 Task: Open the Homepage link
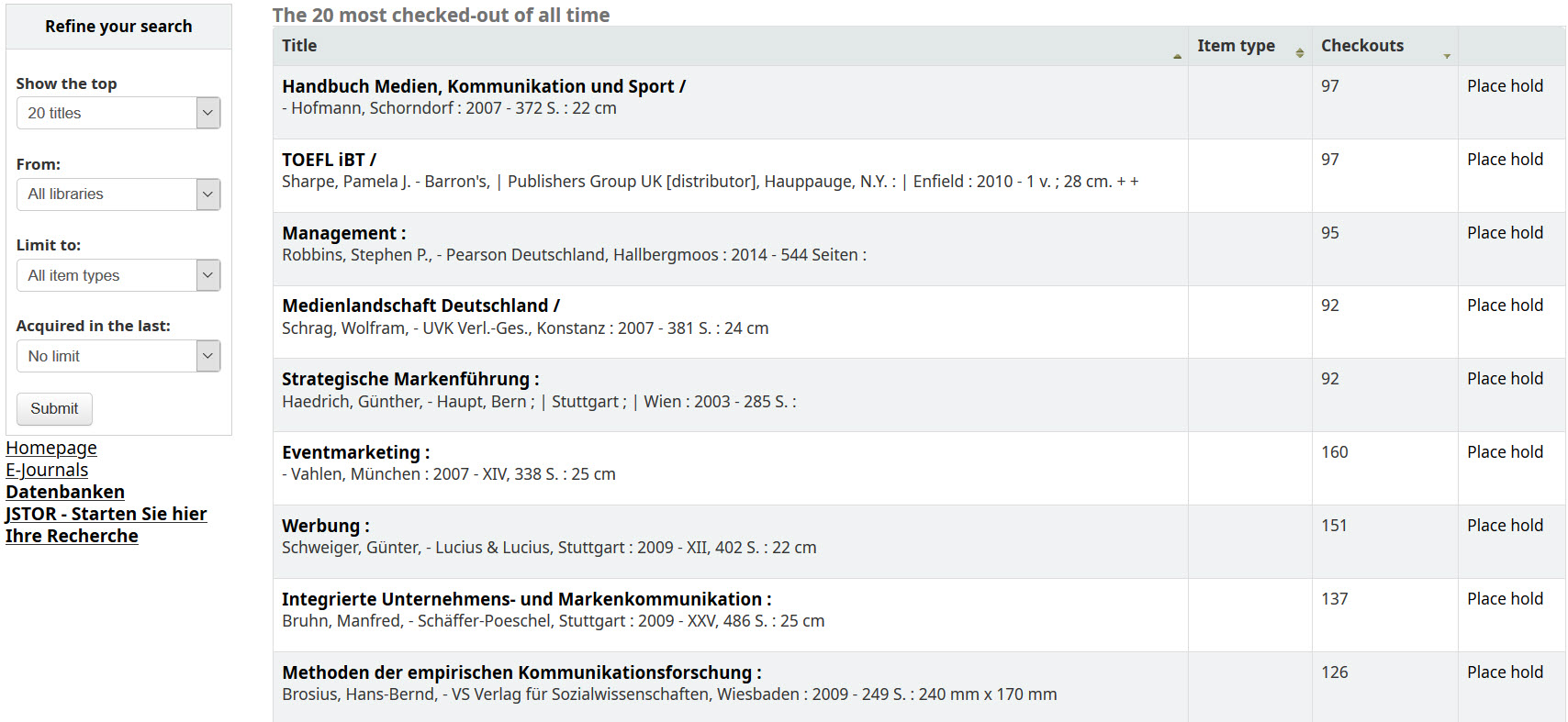tap(51, 448)
